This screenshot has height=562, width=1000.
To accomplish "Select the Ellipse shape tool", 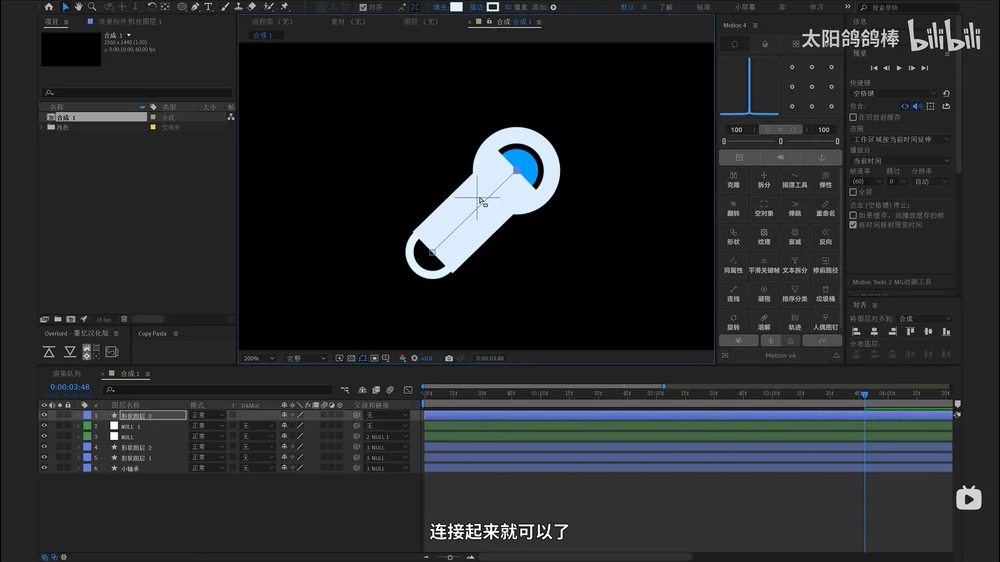I will point(182,7).
